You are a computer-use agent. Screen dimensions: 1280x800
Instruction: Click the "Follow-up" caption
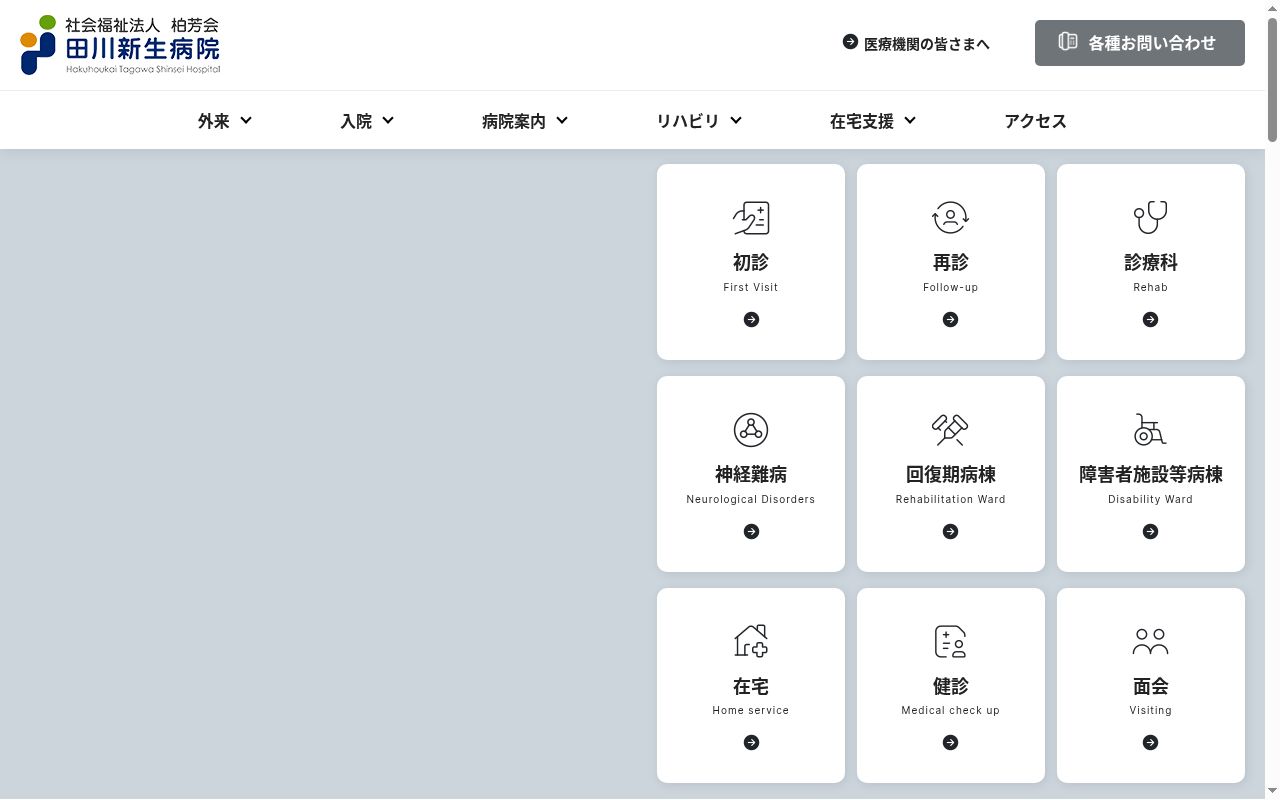coord(951,287)
